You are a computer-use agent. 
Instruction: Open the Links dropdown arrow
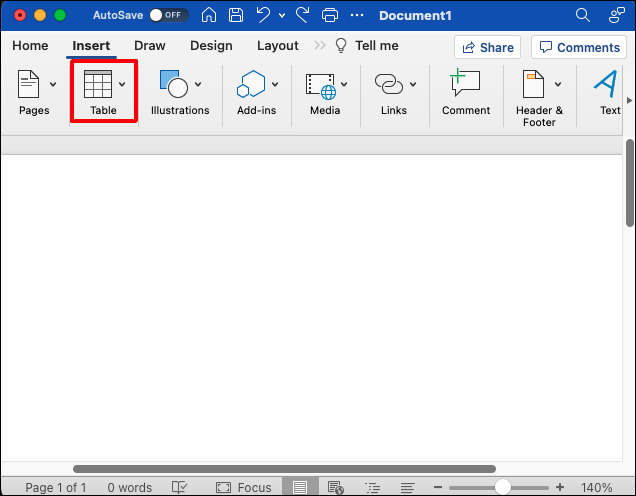click(x=413, y=84)
